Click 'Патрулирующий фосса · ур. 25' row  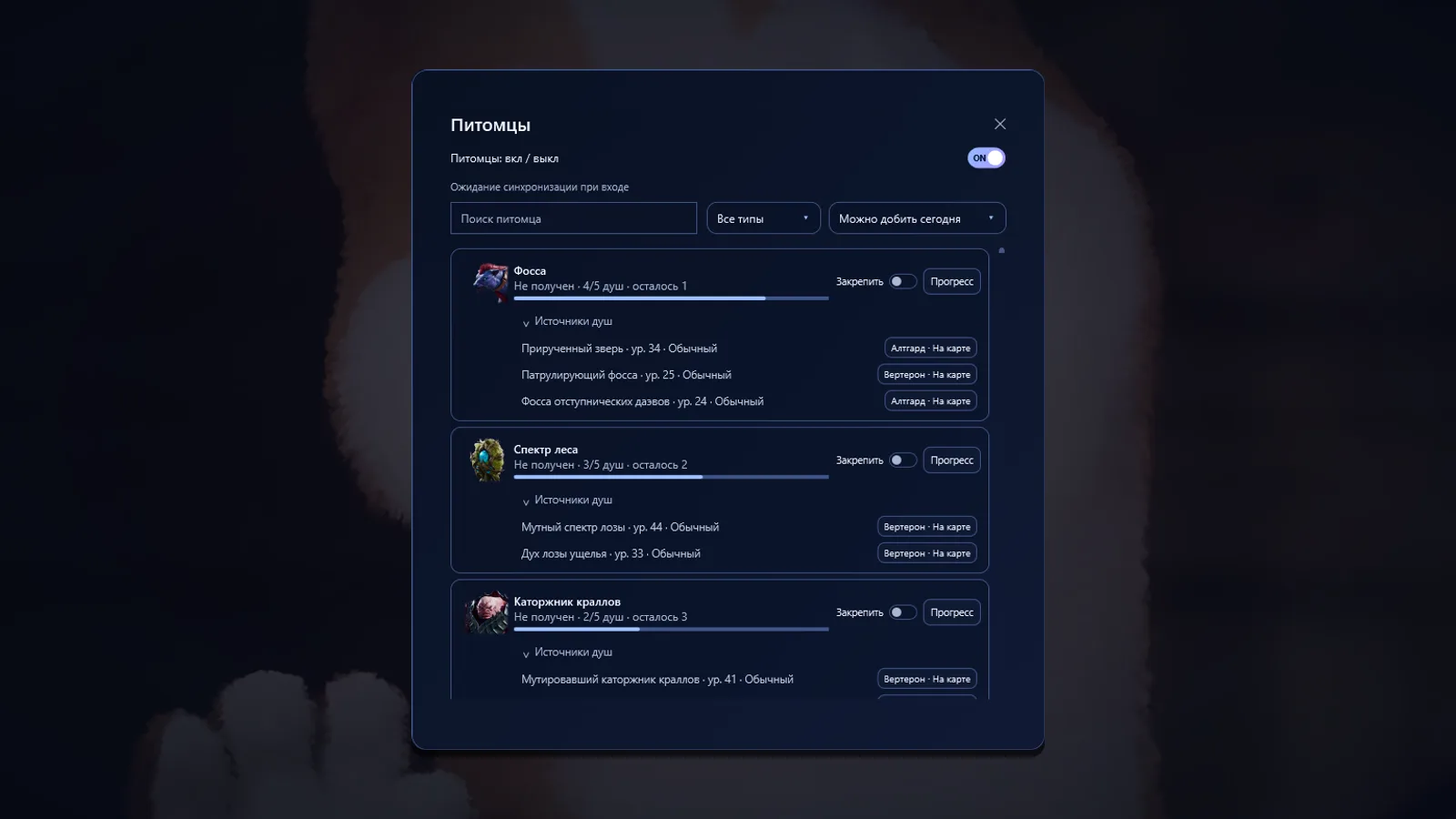[x=626, y=375]
